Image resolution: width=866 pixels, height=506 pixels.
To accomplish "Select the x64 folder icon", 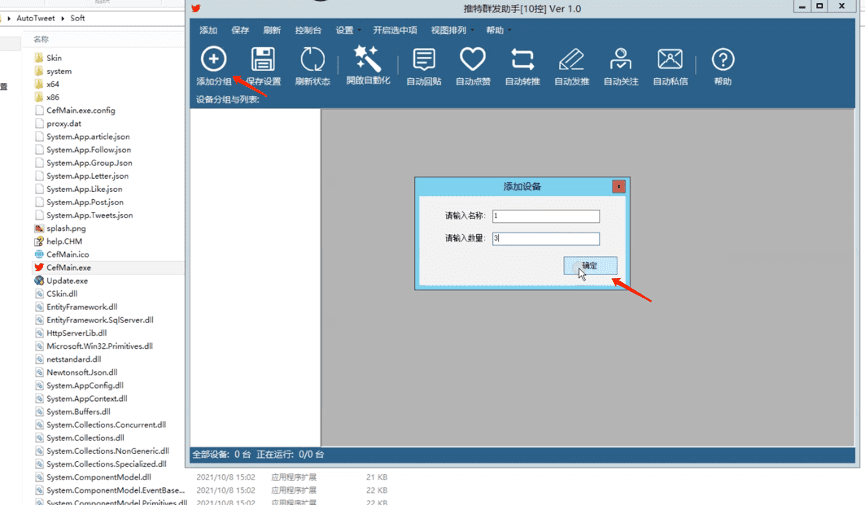I will click(x=39, y=84).
